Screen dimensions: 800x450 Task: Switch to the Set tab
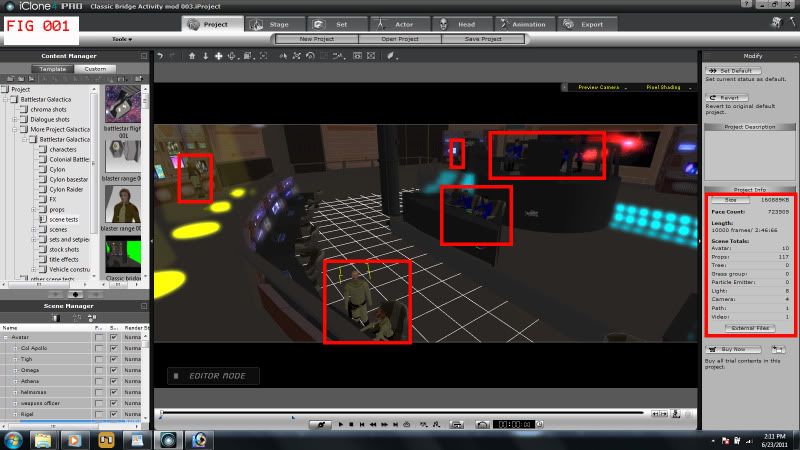pos(338,24)
